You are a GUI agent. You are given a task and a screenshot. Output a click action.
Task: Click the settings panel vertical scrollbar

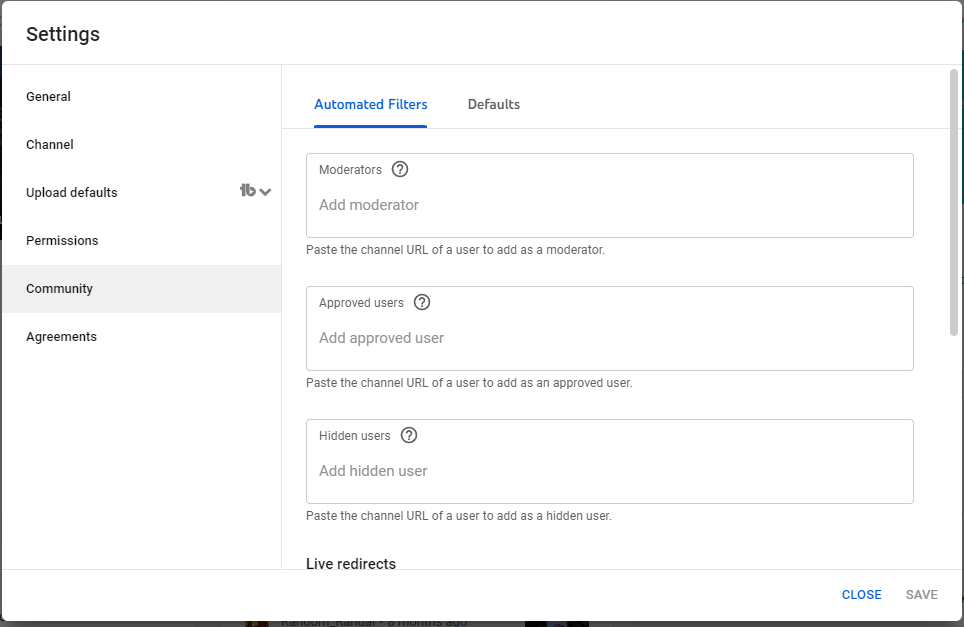point(954,200)
